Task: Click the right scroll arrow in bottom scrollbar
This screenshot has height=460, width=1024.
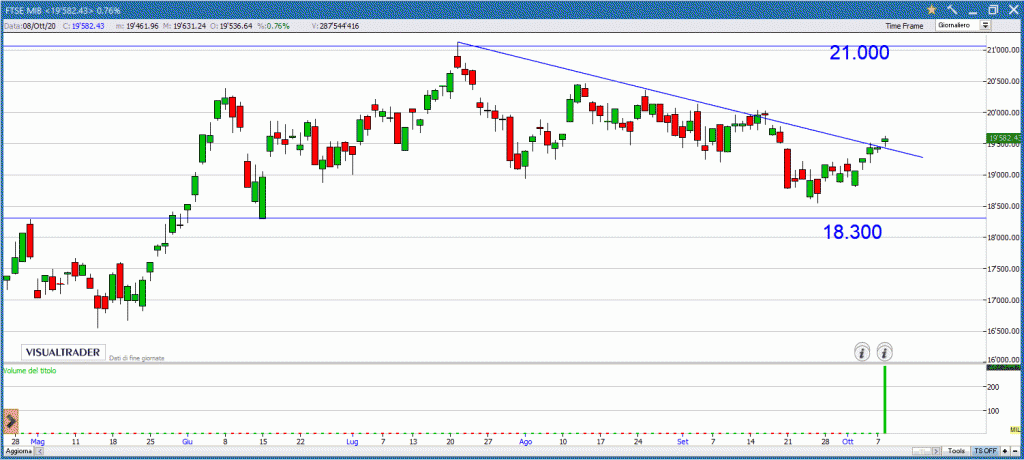Action: tap(936, 451)
